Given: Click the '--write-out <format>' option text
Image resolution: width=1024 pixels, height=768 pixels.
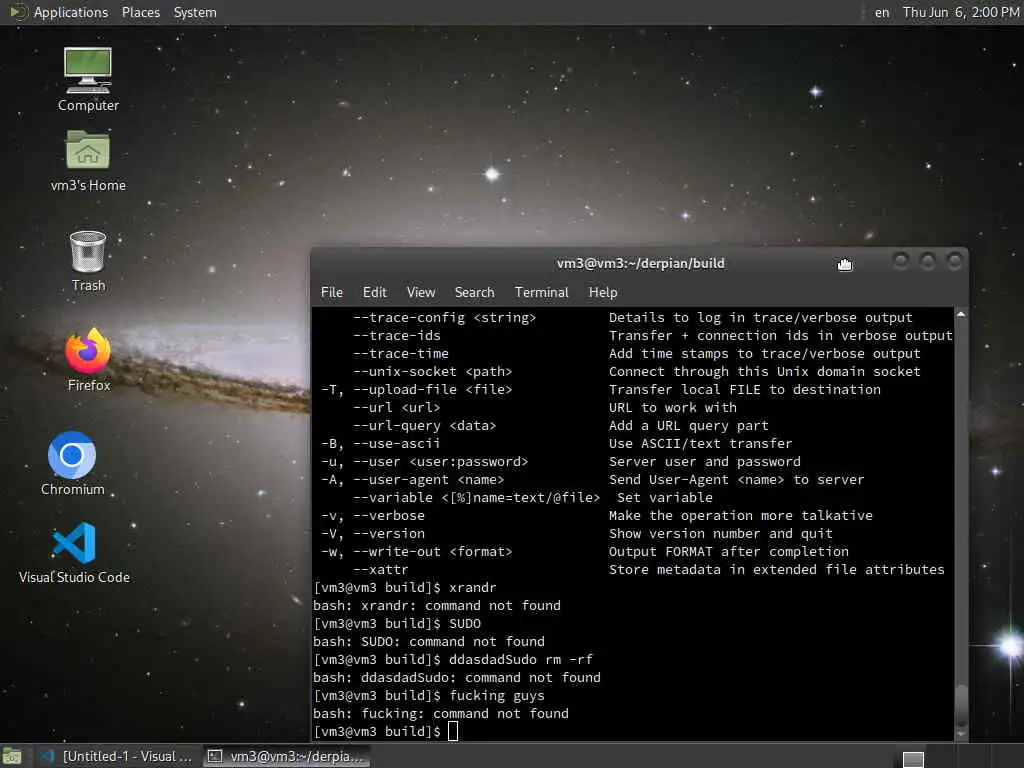Looking at the screenshot, I should tap(432, 552).
